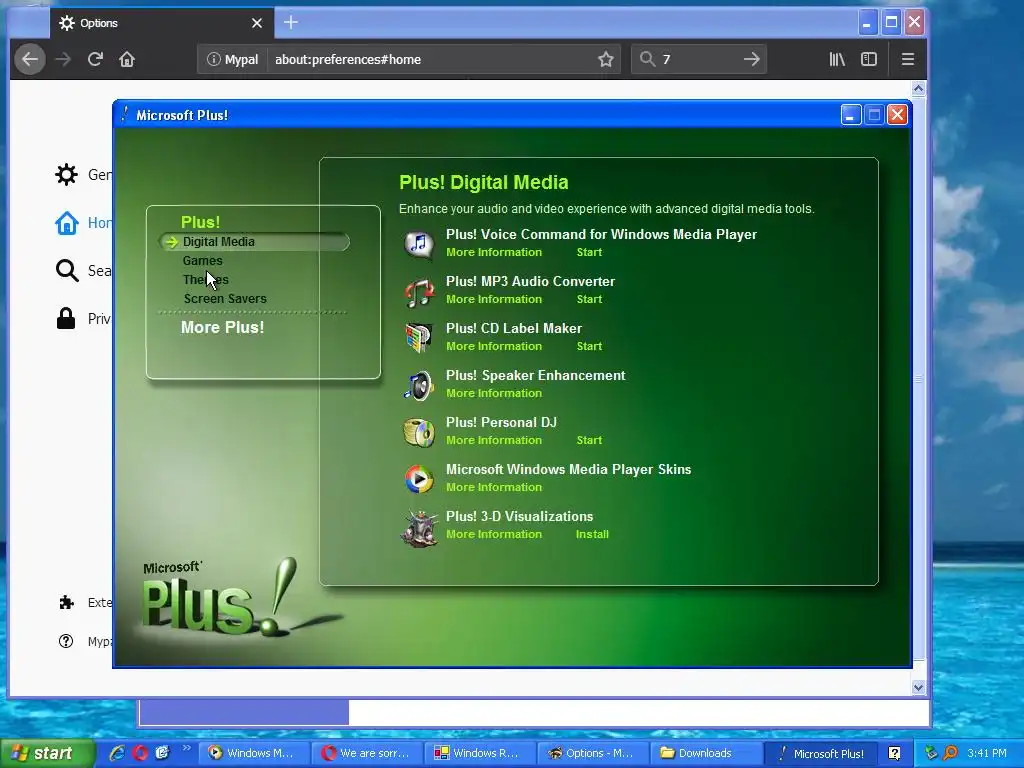Viewport: 1024px width, 768px height.
Task: Open General settings gear in Options page
Action: [x=66, y=174]
